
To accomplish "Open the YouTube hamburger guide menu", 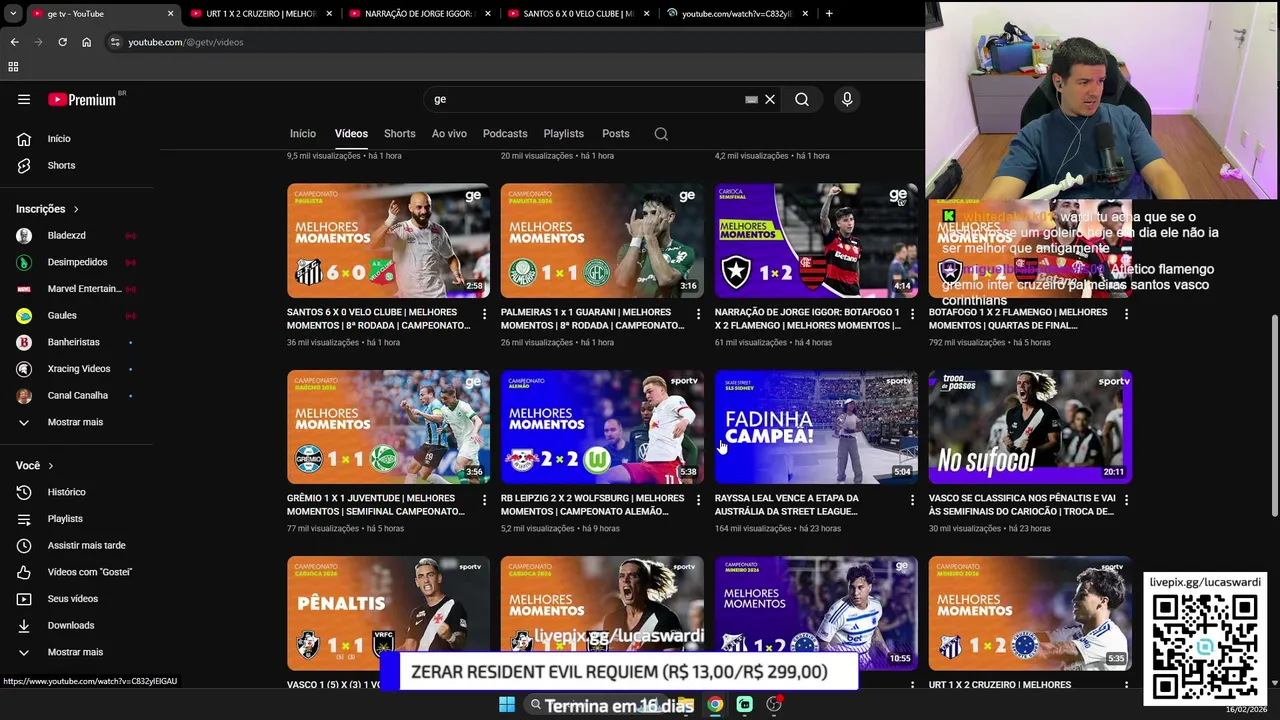I will click(x=24, y=99).
